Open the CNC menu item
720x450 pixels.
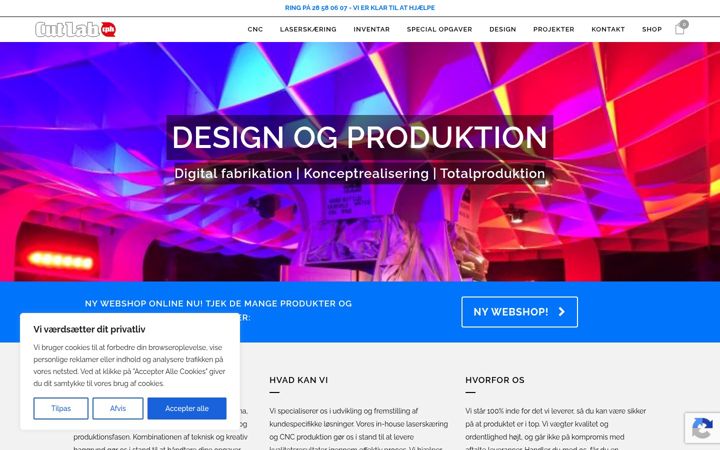(x=255, y=29)
